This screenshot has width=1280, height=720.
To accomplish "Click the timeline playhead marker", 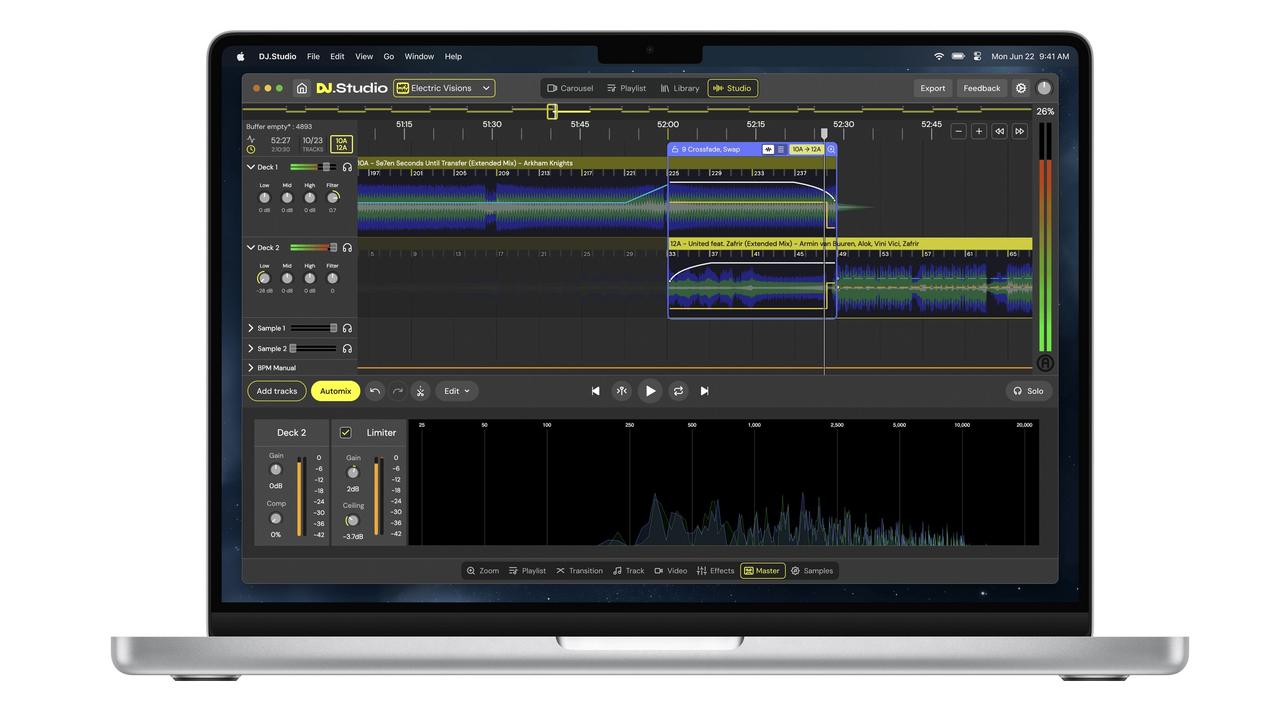I will coord(824,132).
